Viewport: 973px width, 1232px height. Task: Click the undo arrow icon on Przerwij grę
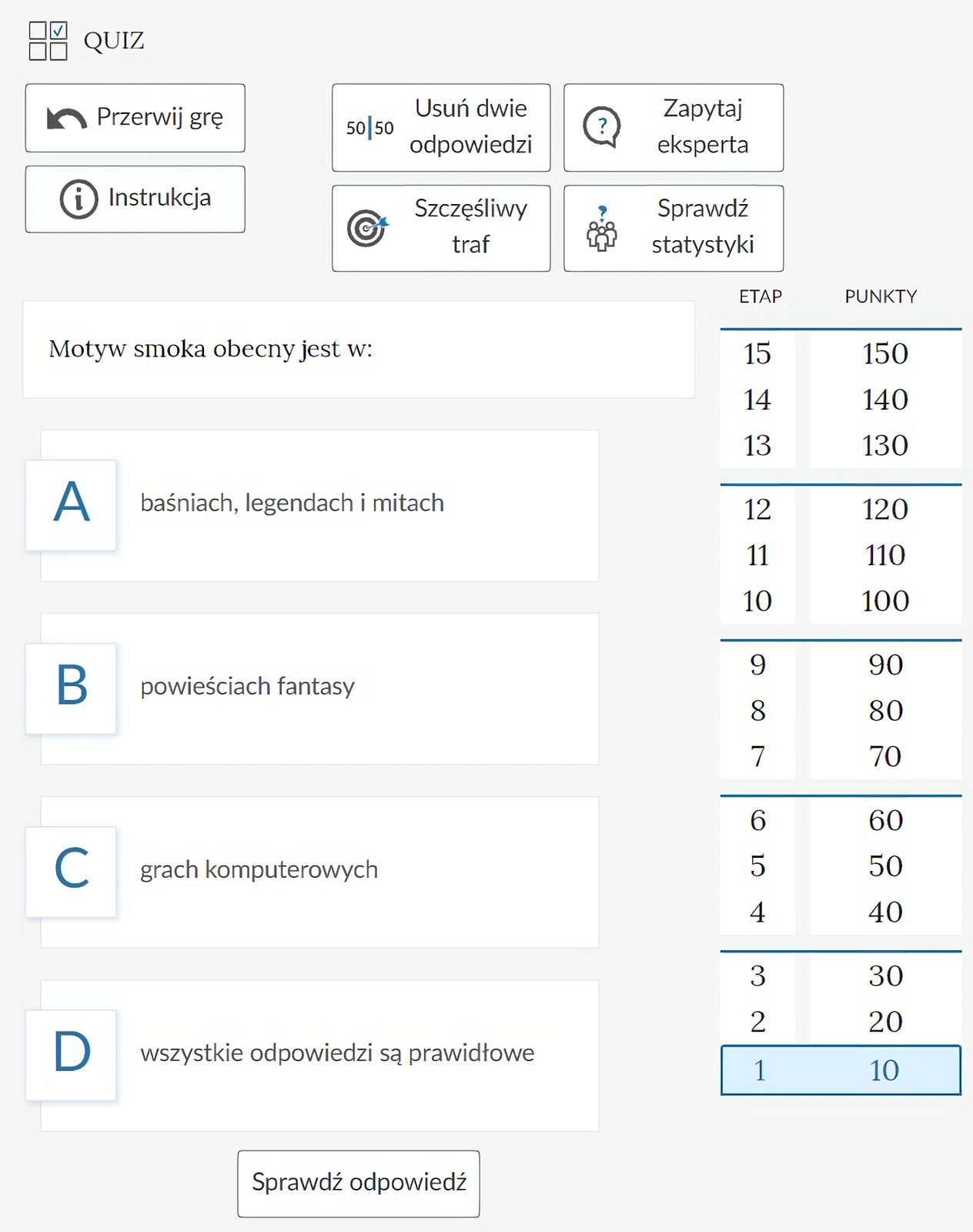coord(66,119)
